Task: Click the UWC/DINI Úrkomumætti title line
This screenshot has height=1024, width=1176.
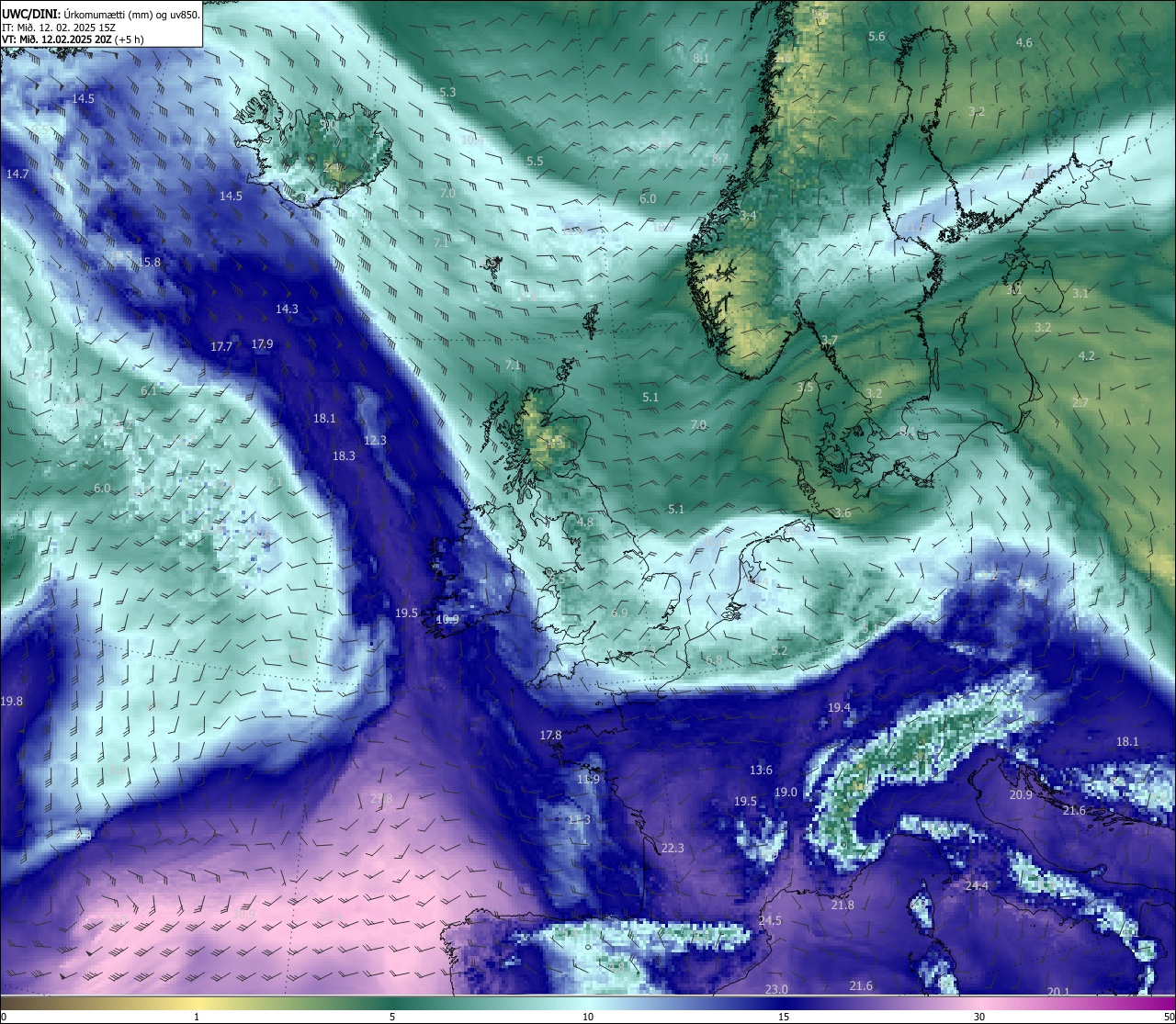Action: pyautogui.click(x=101, y=14)
